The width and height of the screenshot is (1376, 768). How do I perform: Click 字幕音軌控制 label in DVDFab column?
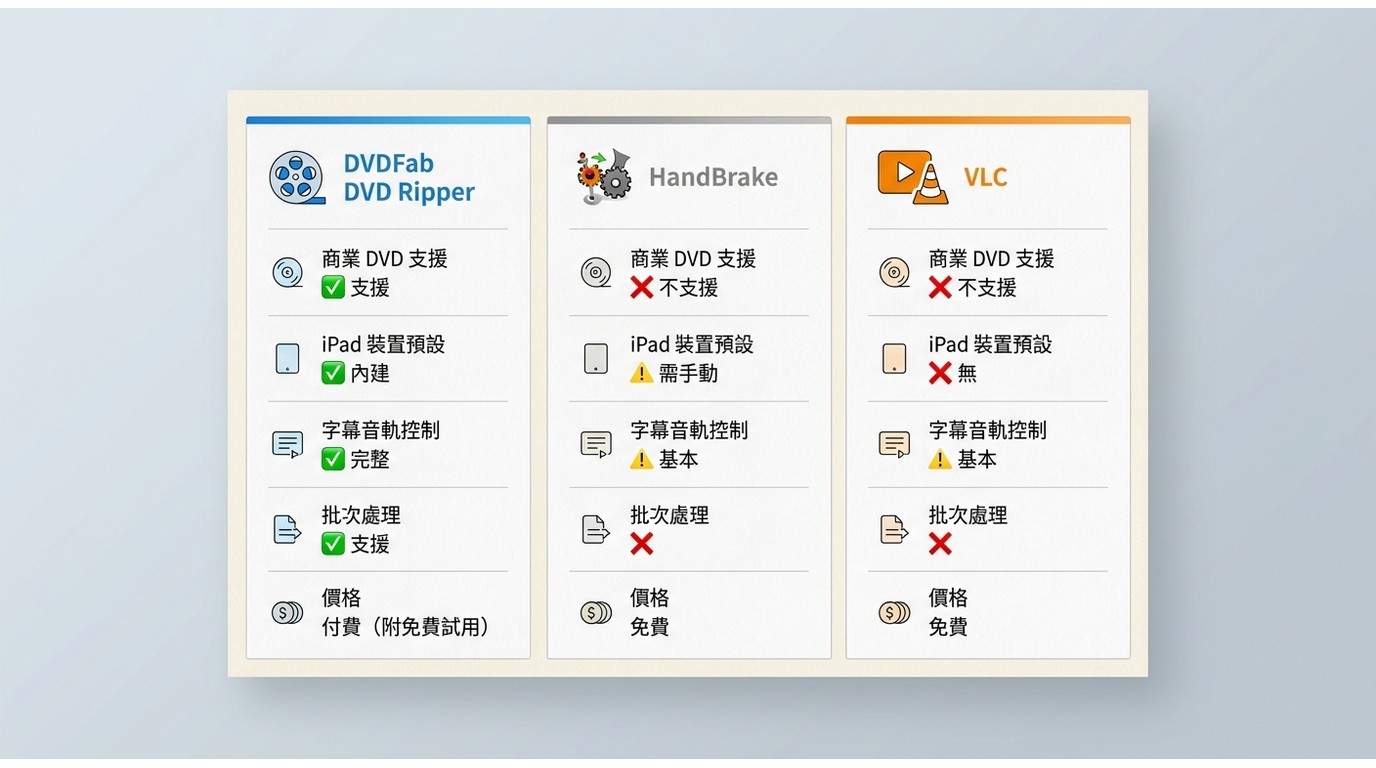(x=380, y=430)
